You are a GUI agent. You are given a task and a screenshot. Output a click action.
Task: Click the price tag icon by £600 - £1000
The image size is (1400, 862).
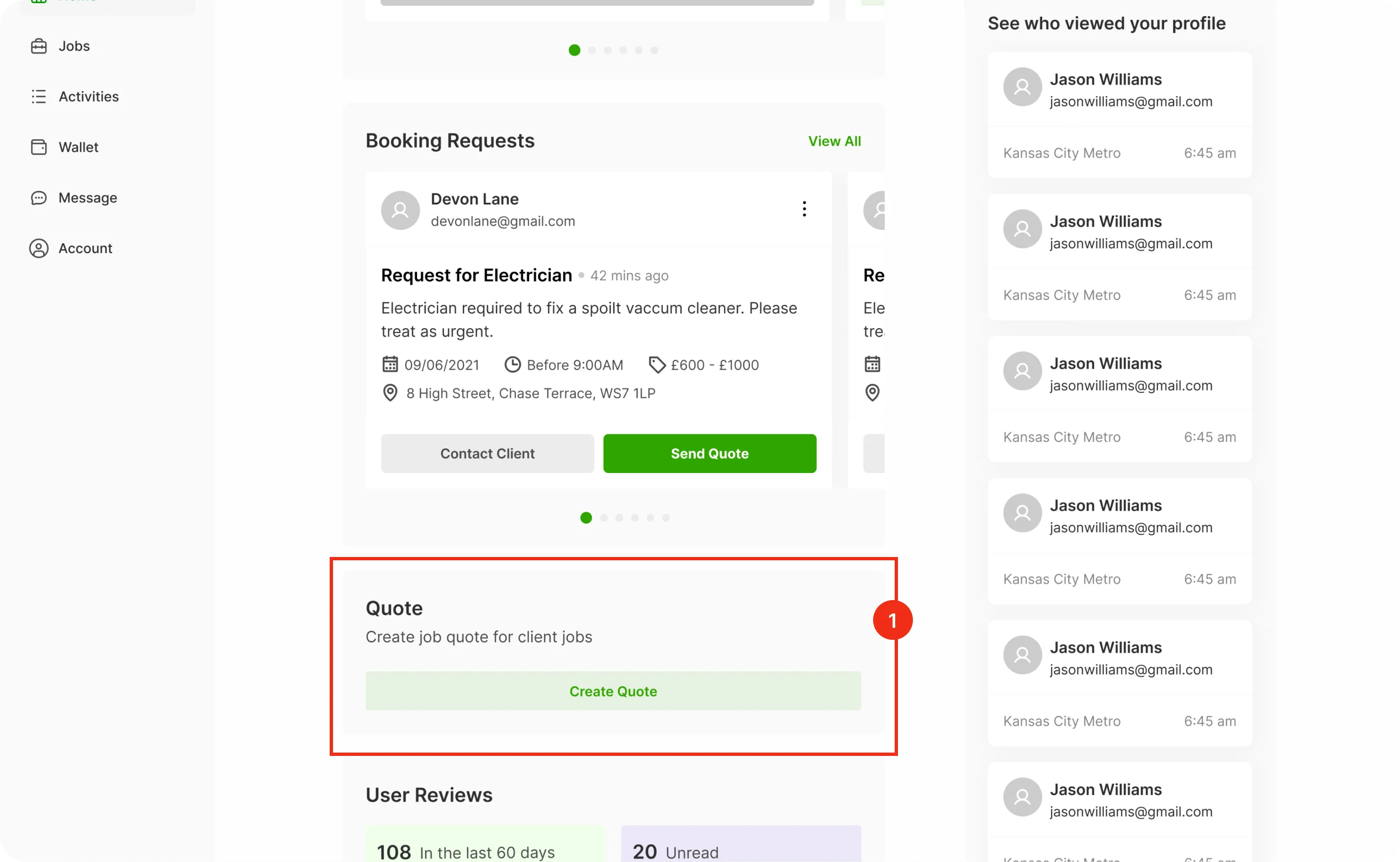click(x=657, y=365)
